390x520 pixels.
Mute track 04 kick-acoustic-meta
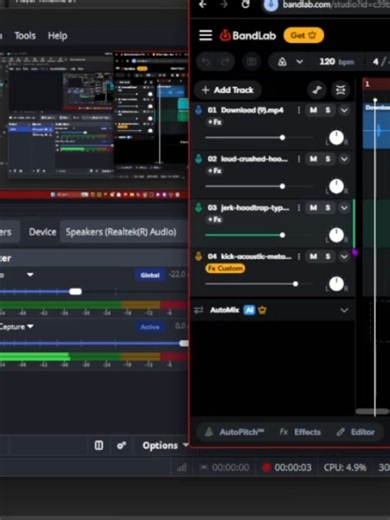[313, 256]
